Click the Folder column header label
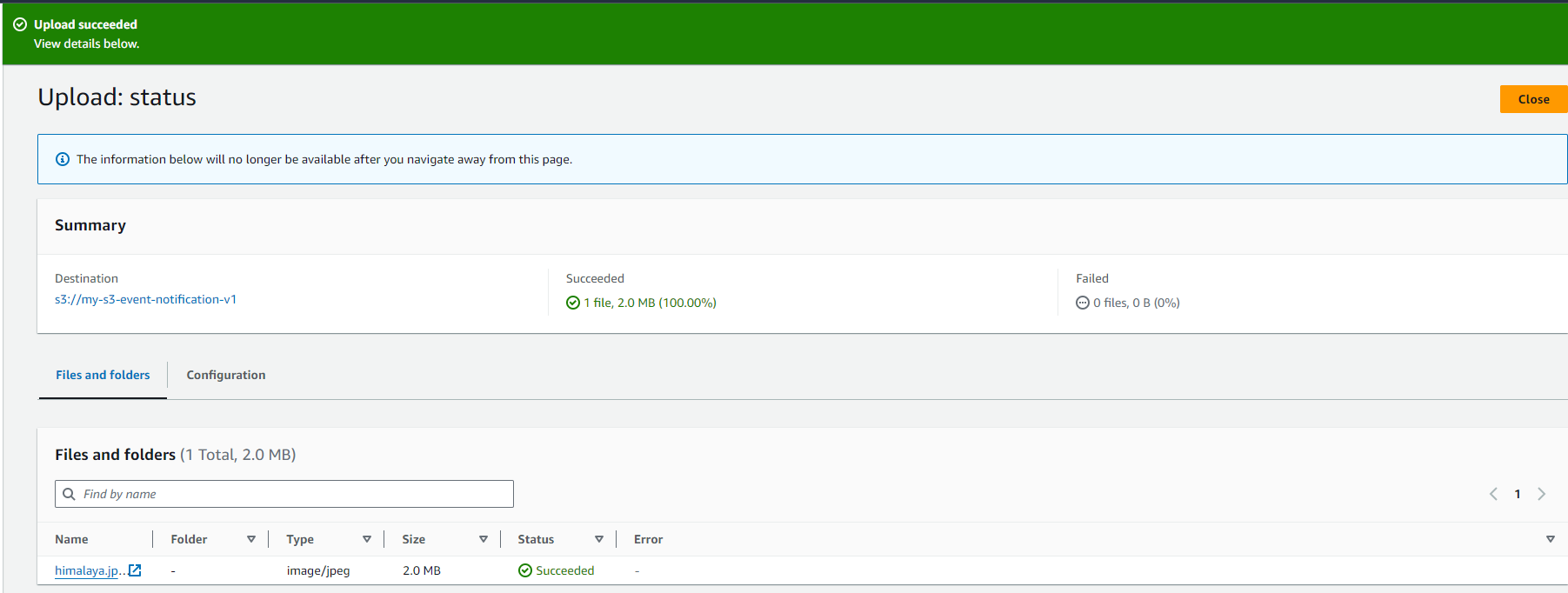This screenshot has height=593, width=1568. pos(189,539)
